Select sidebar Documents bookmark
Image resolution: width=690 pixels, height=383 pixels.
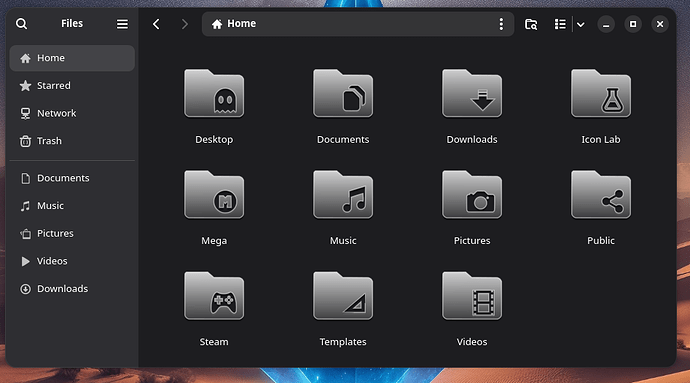[x=72, y=178]
